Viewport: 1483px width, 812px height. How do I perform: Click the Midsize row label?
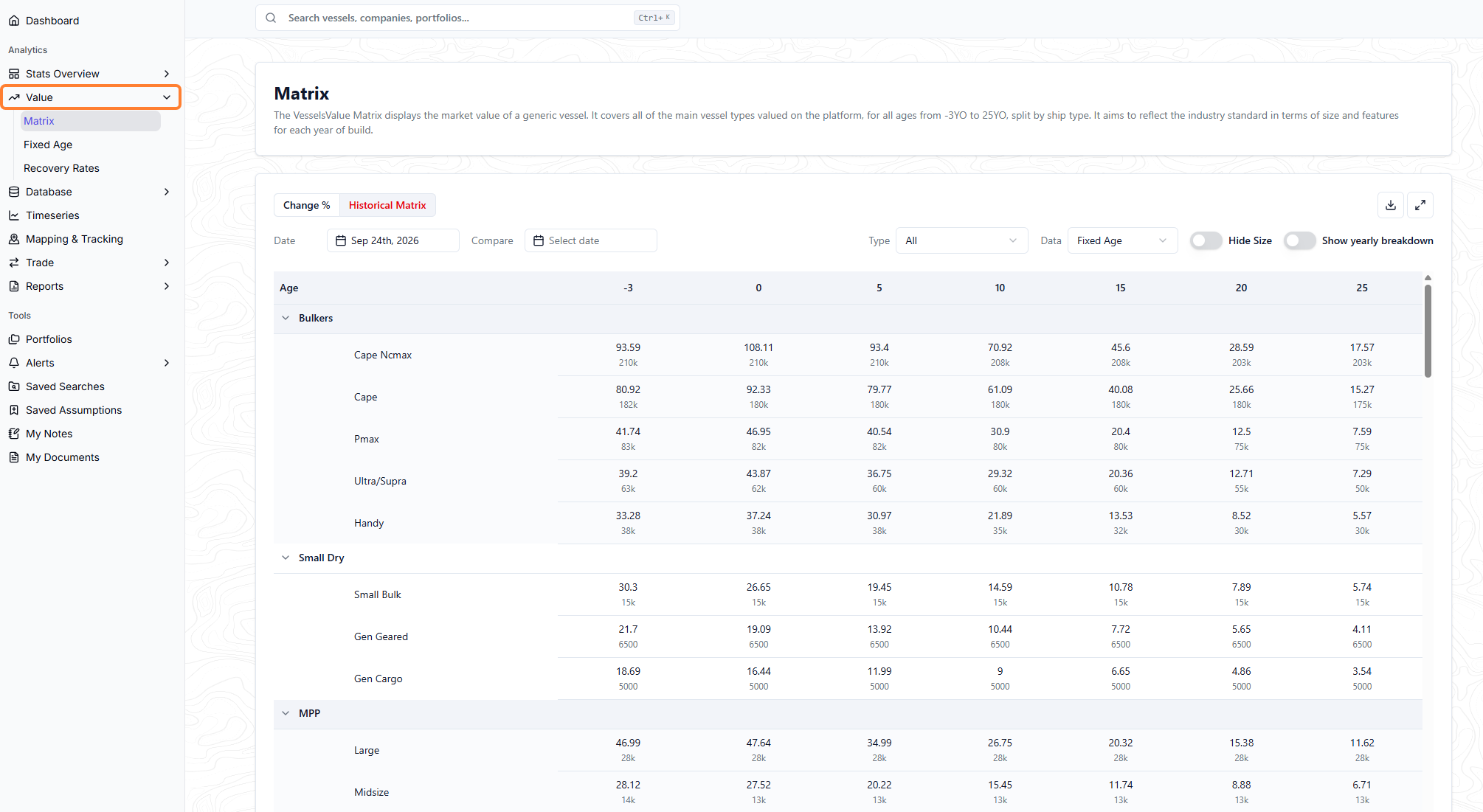[x=371, y=792]
